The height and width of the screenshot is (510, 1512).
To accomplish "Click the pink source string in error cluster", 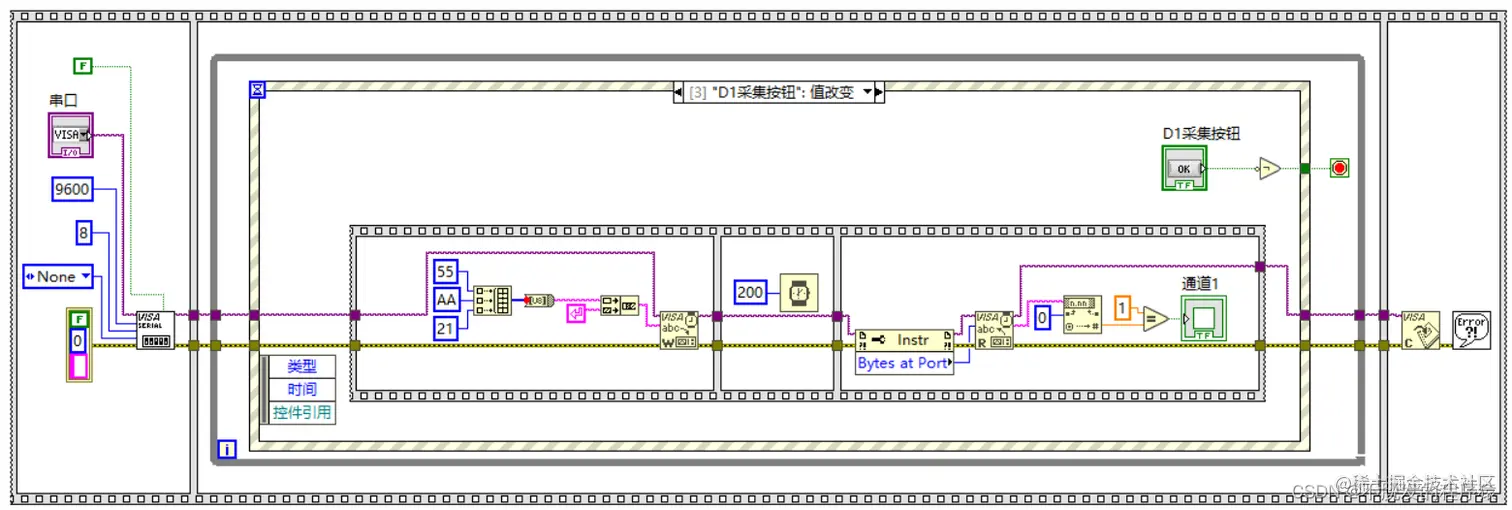I will tap(79, 366).
